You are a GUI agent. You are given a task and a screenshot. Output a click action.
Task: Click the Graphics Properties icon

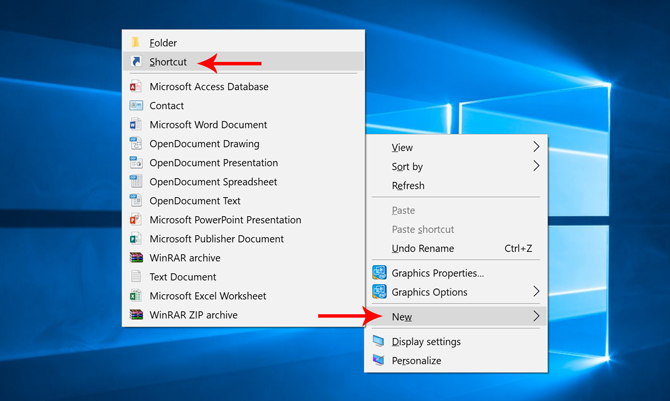coord(379,273)
